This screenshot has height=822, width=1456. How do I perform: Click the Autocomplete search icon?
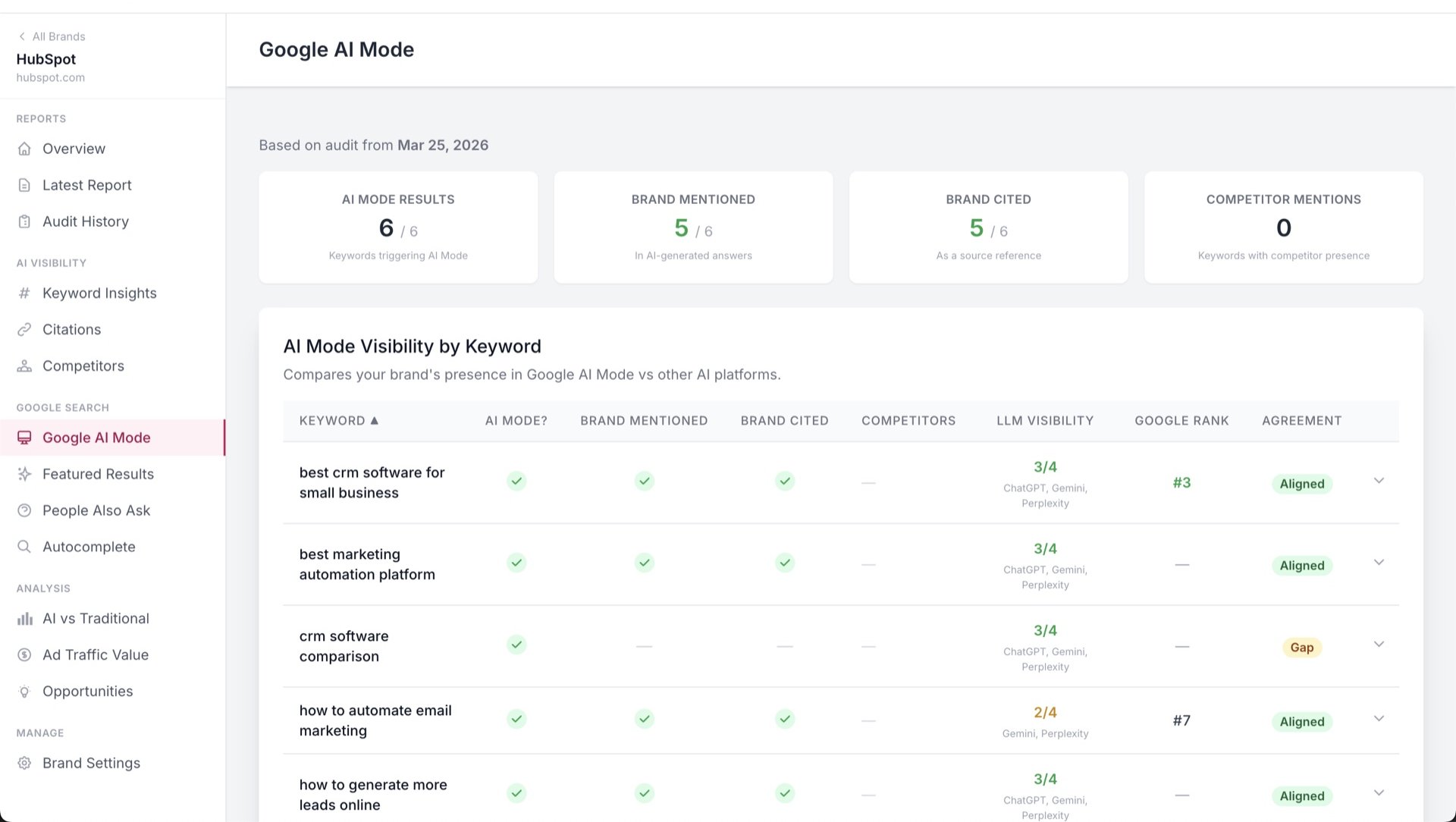[24, 547]
